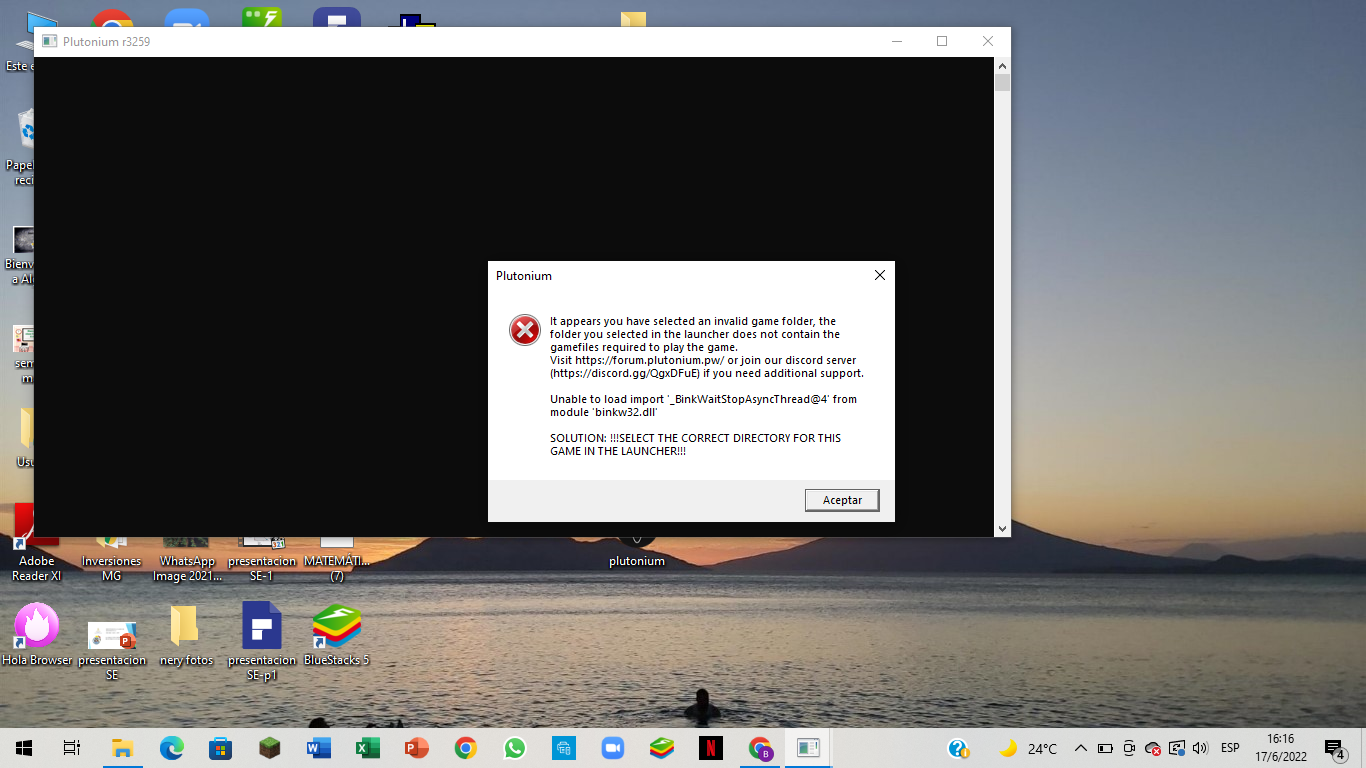Open notification center with 4 notifications
Viewport: 1366px width, 768px height.
click(1334, 748)
